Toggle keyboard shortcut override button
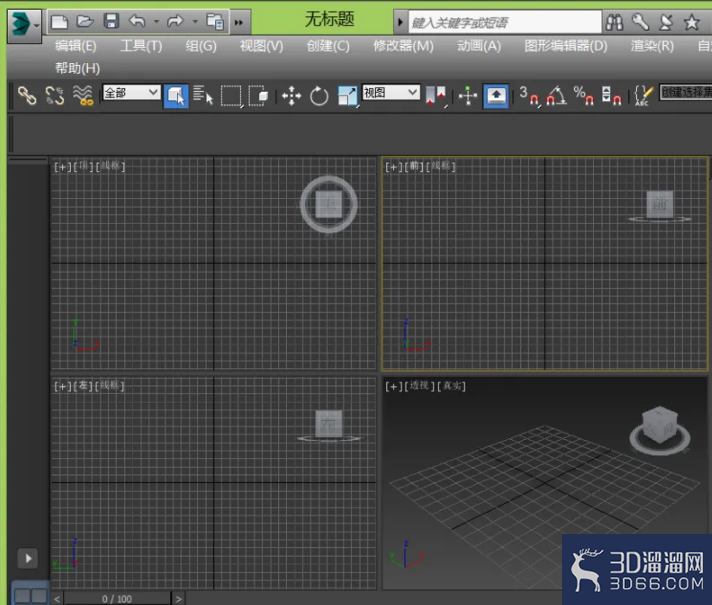712x605 pixels. (x=496, y=96)
